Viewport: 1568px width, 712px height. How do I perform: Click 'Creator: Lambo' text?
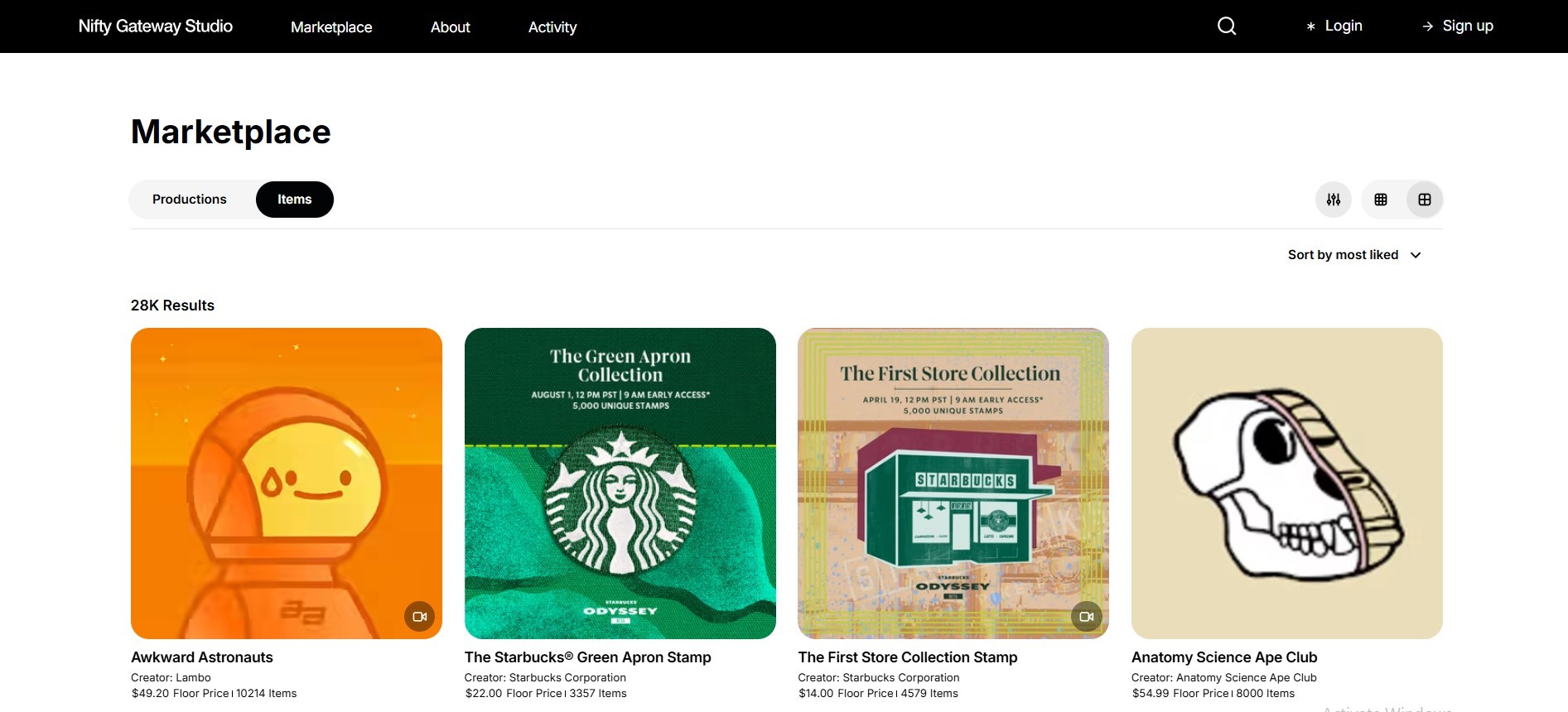[x=171, y=678]
